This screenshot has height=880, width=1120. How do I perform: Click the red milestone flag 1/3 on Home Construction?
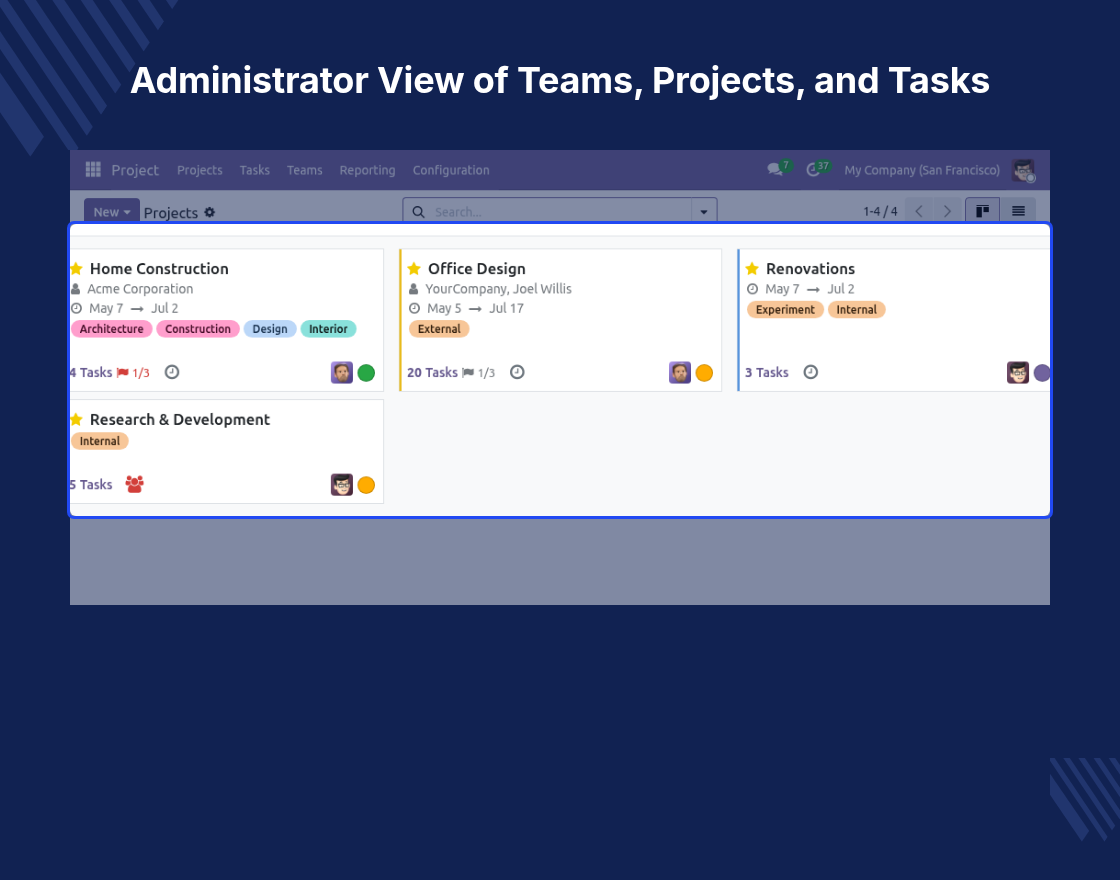coord(133,373)
